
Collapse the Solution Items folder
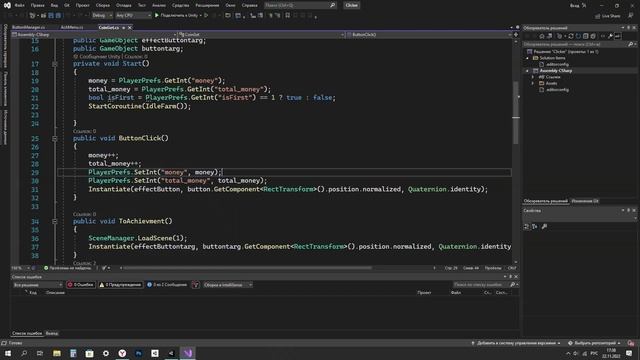pyautogui.click(x=527, y=58)
